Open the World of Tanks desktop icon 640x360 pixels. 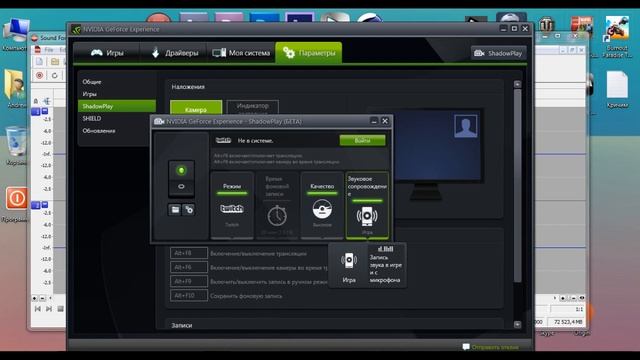point(547,24)
